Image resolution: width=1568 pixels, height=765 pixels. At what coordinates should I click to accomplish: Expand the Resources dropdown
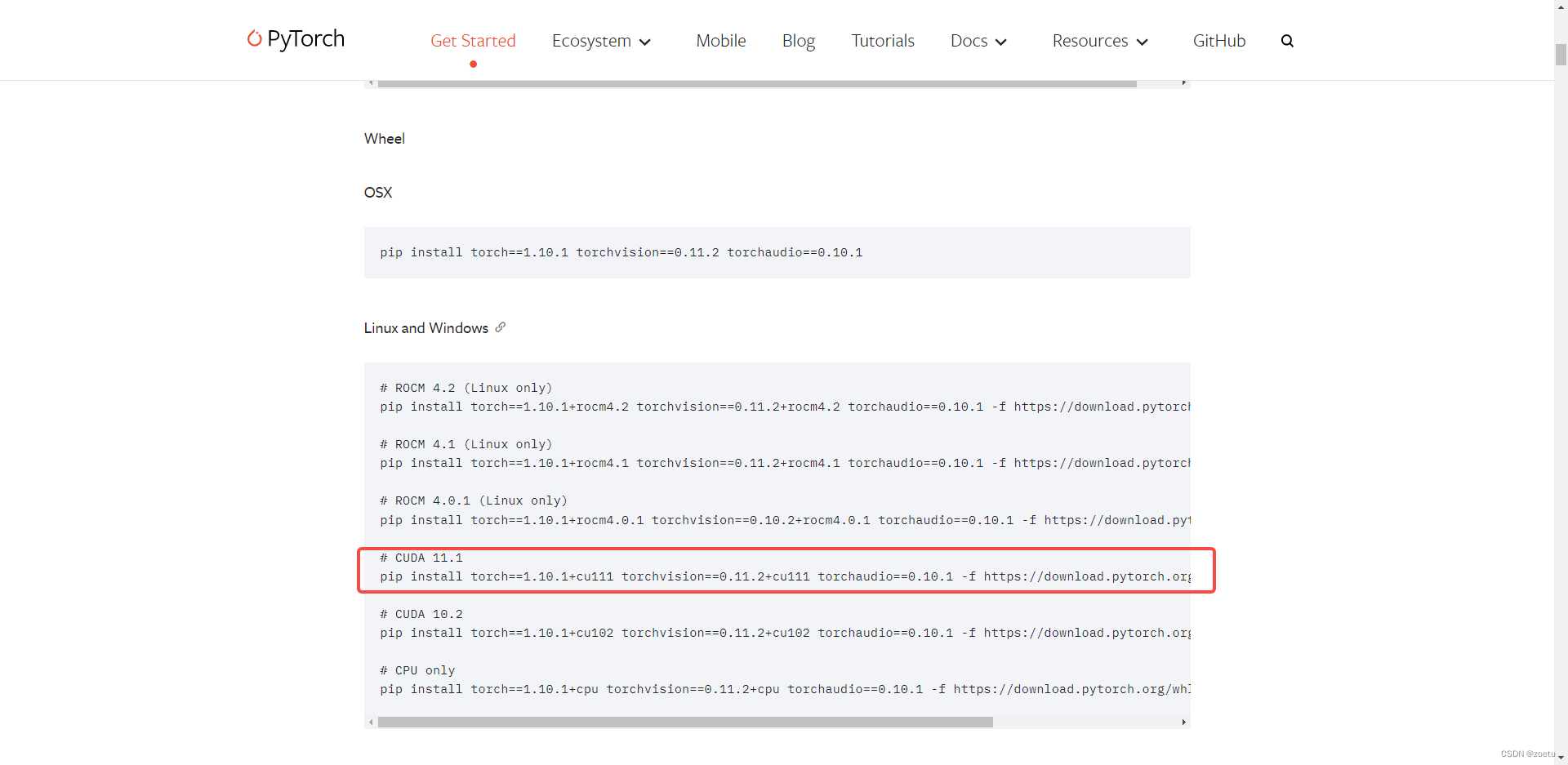1100,40
